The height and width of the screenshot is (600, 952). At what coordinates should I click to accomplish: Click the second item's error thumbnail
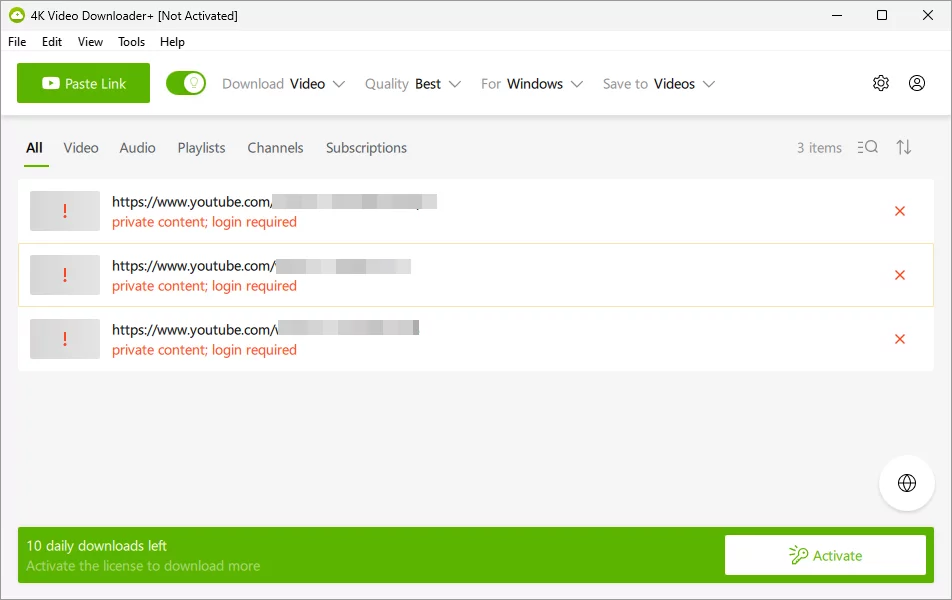click(65, 275)
